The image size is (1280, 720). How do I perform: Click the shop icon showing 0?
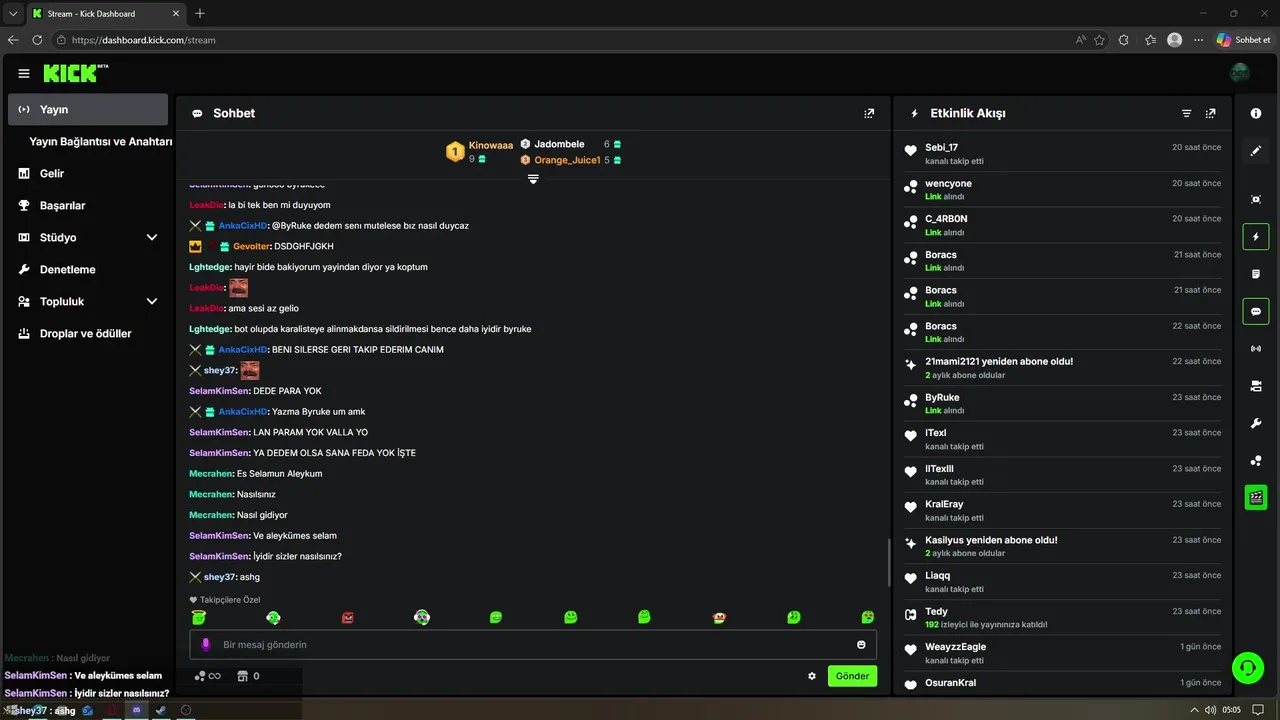[x=248, y=676]
